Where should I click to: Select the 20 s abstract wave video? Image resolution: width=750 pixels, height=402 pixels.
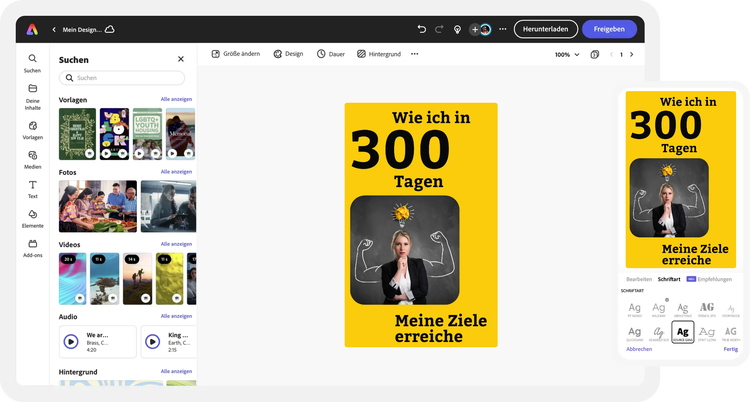click(x=73, y=279)
